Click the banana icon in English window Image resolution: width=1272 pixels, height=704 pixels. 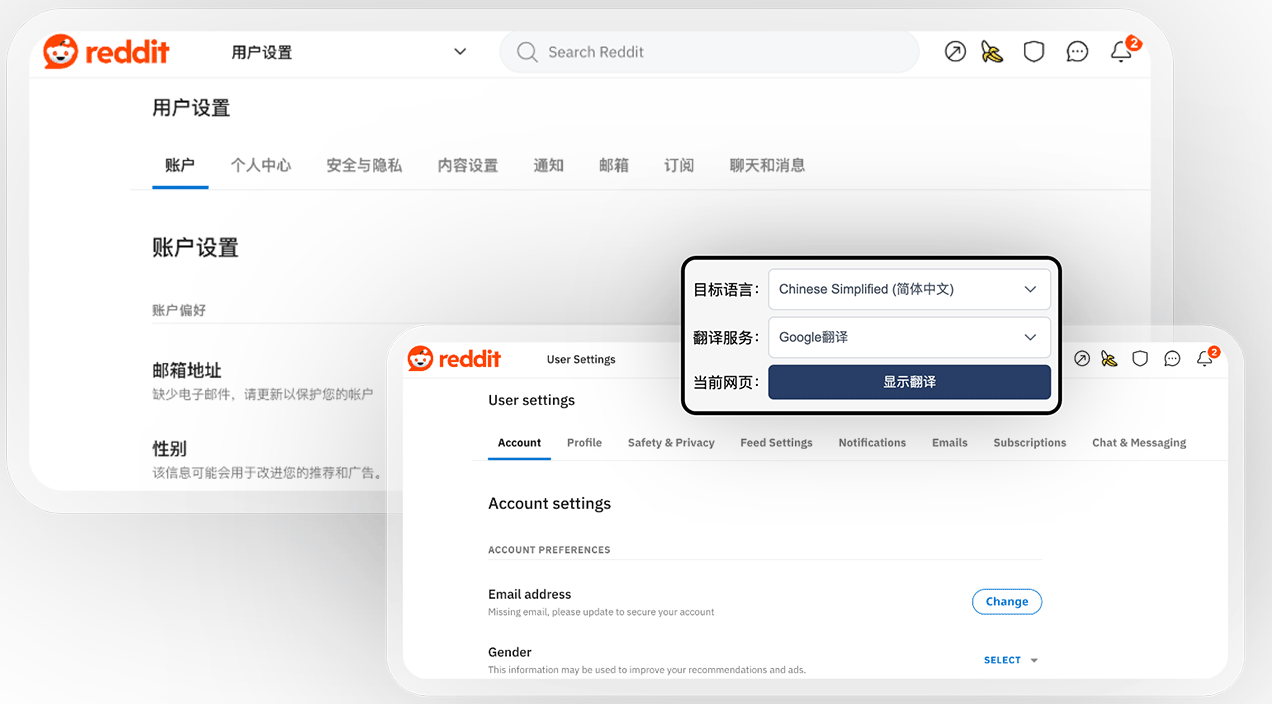pyautogui.click(x=1109, y=359)
